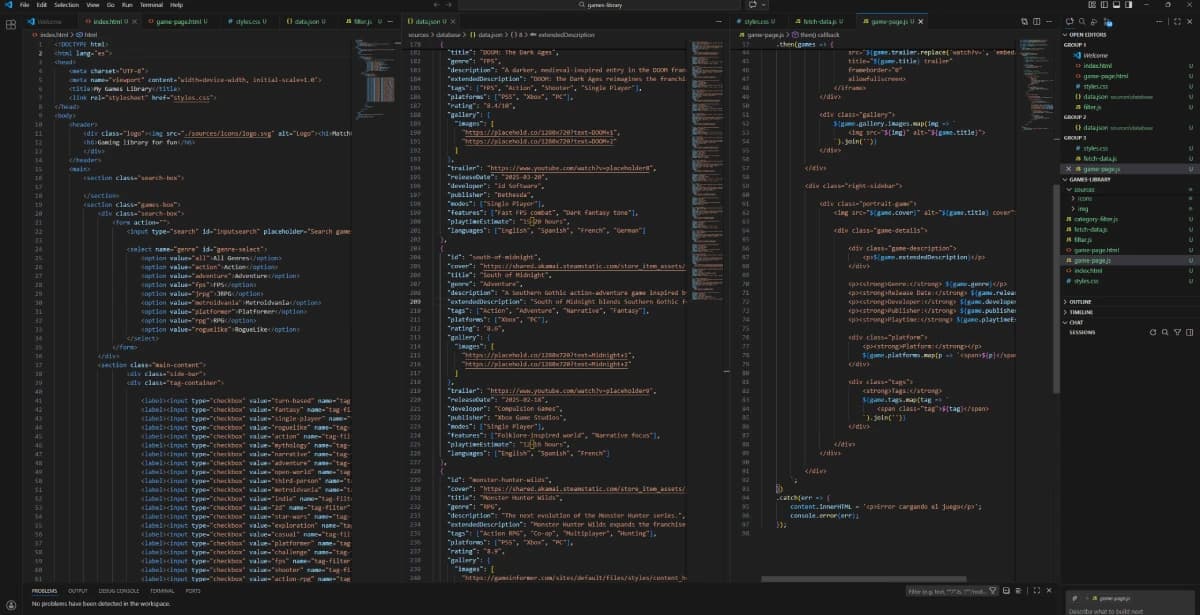This screenshot has height=615, width=1200.
Task: Open the Terminal menu
Action: tap(152, 5)
